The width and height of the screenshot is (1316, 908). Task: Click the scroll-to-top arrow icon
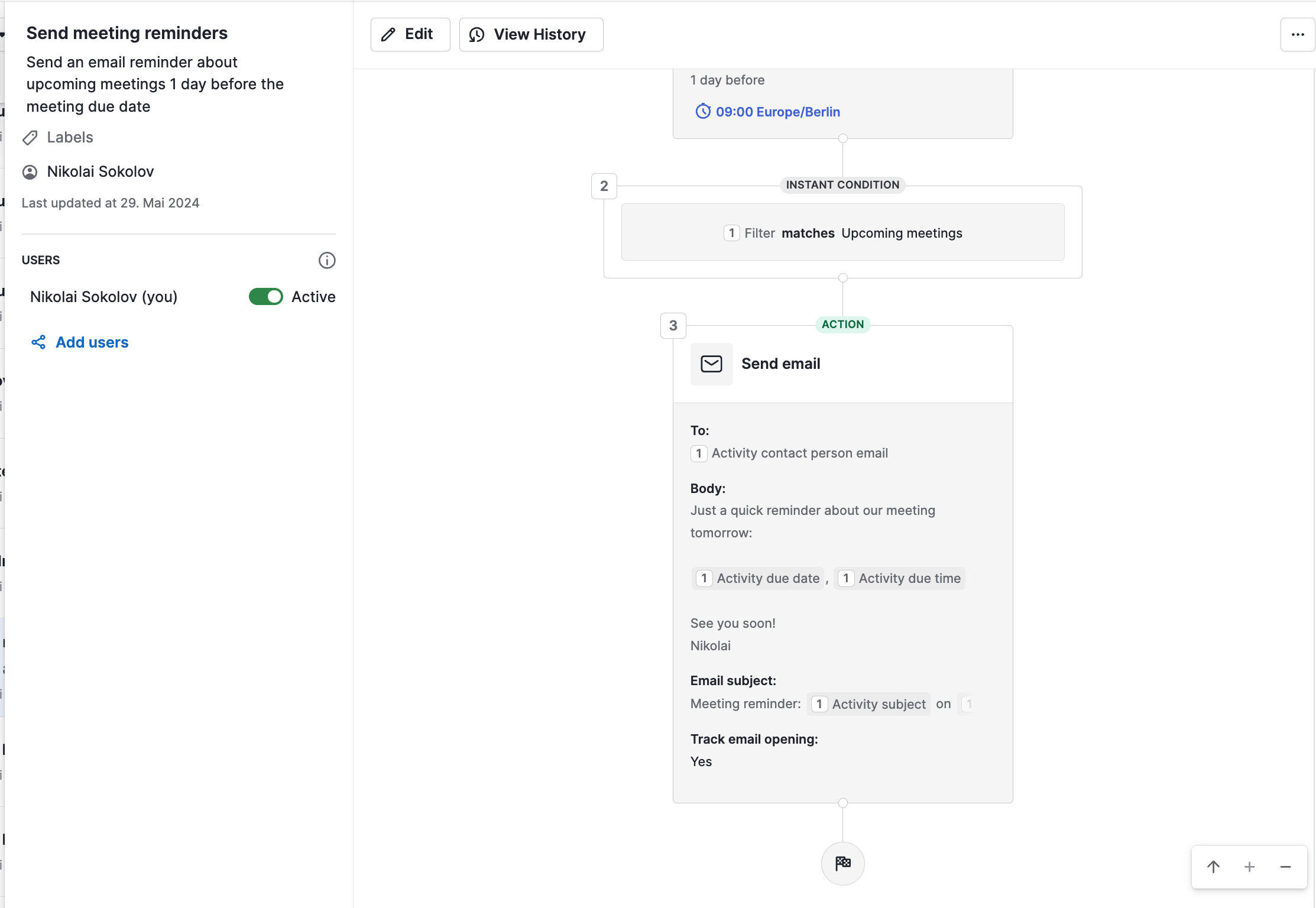coord(1213,867)
